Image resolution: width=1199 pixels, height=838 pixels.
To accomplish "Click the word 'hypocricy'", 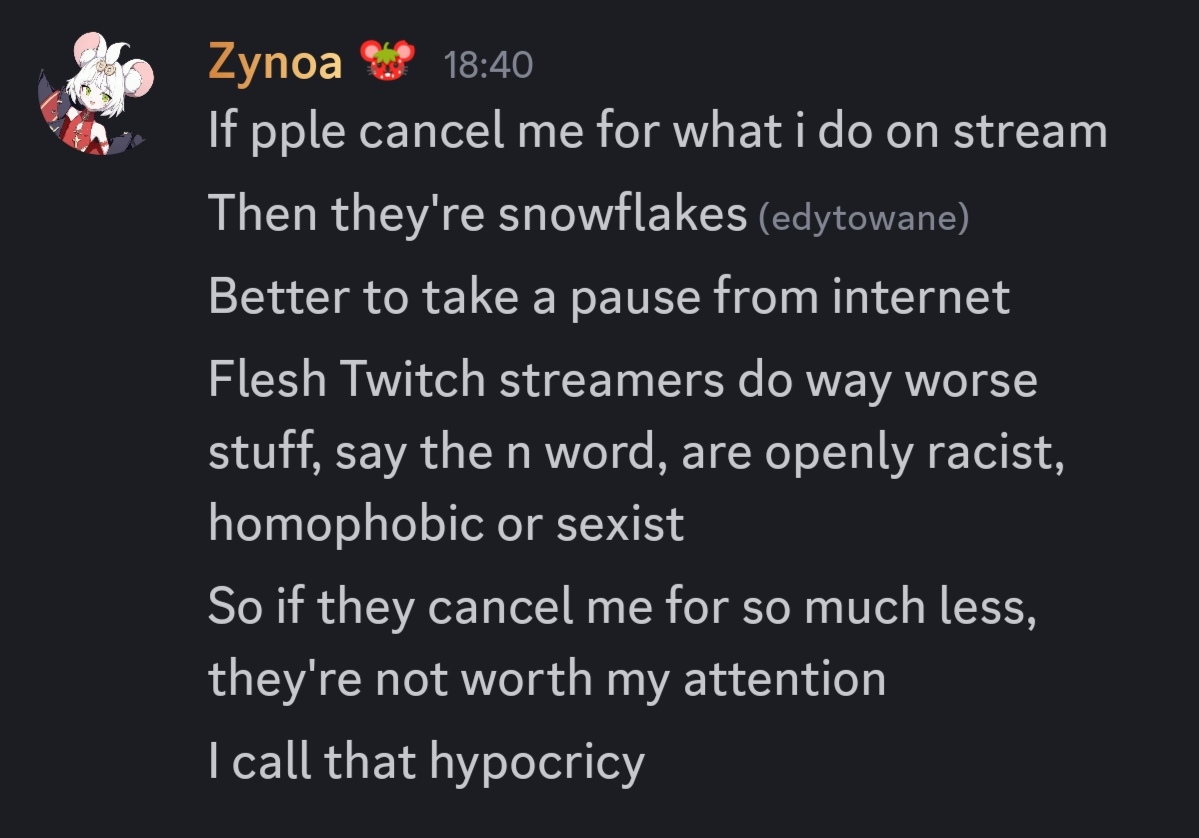I will [537, 763].
